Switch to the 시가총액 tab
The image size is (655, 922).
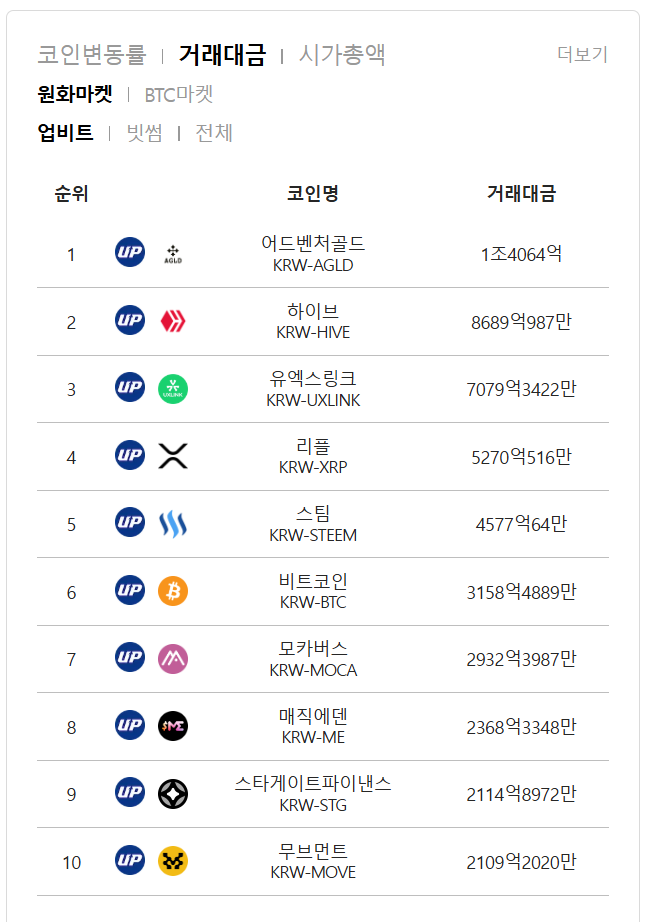[342, 55]
